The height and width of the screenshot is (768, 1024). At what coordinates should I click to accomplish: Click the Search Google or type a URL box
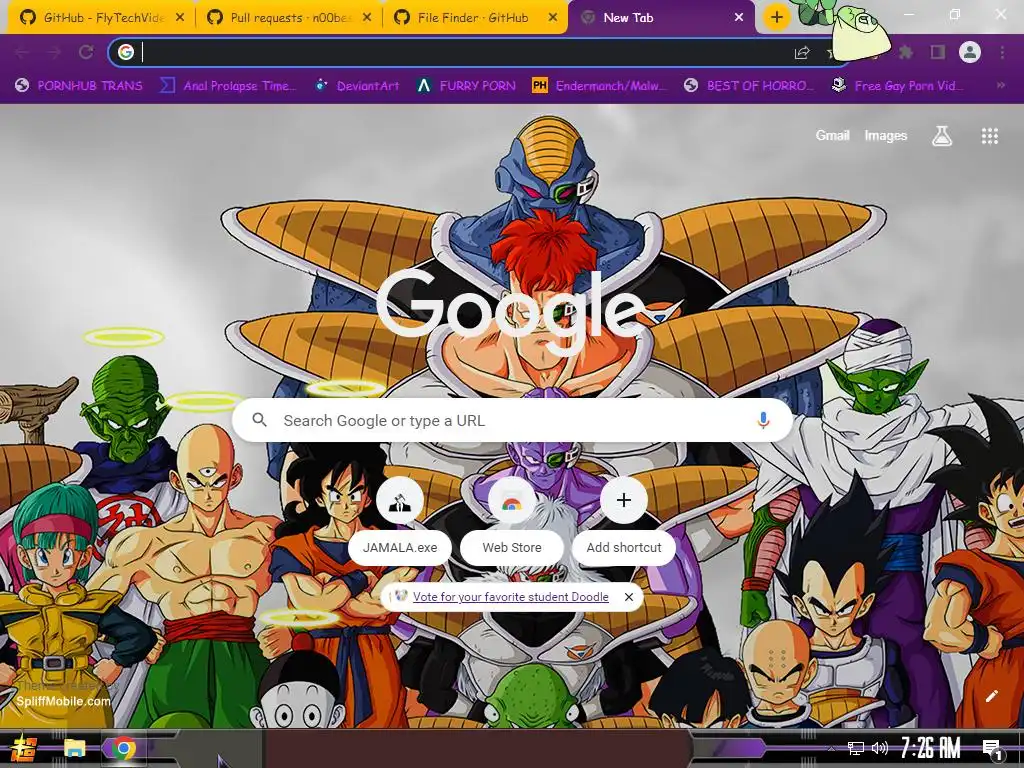pyautogui.click(x=513, y=420)
